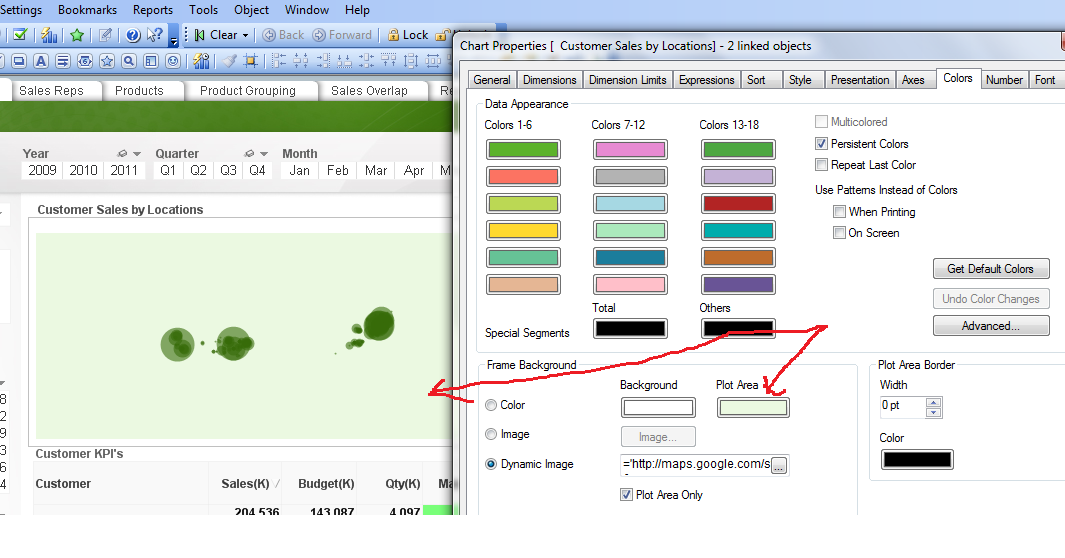Activate the What's This pointer help icon
The height and width of the screenshot is (558, 1065).
pyautogui.click(x=155, y=34)
